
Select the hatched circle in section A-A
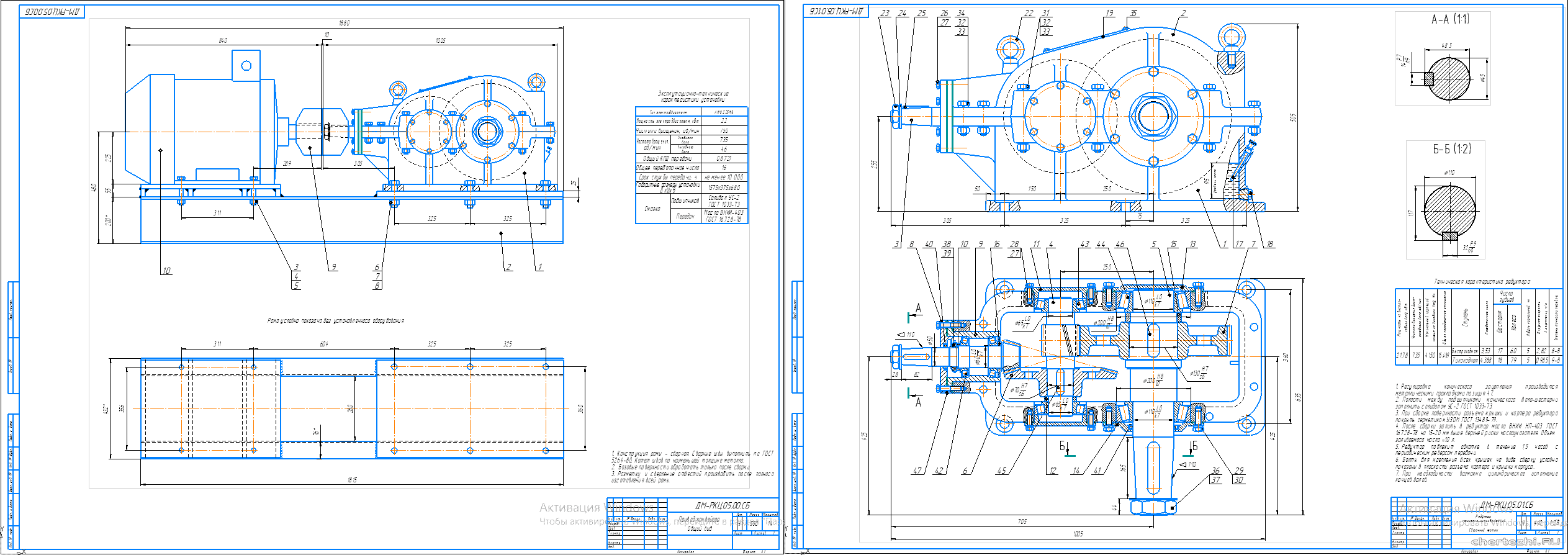tap(1449, 79)
